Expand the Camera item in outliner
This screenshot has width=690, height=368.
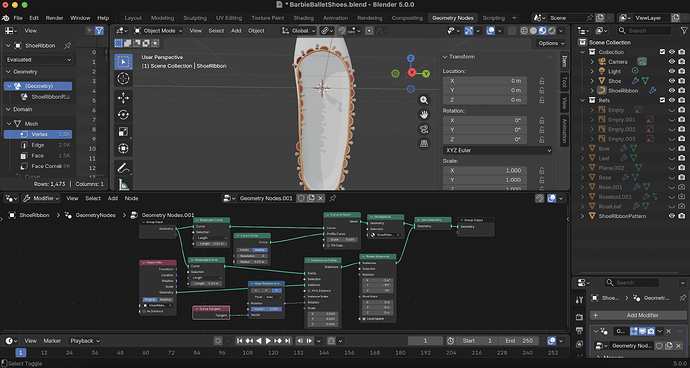click(592, 62)
